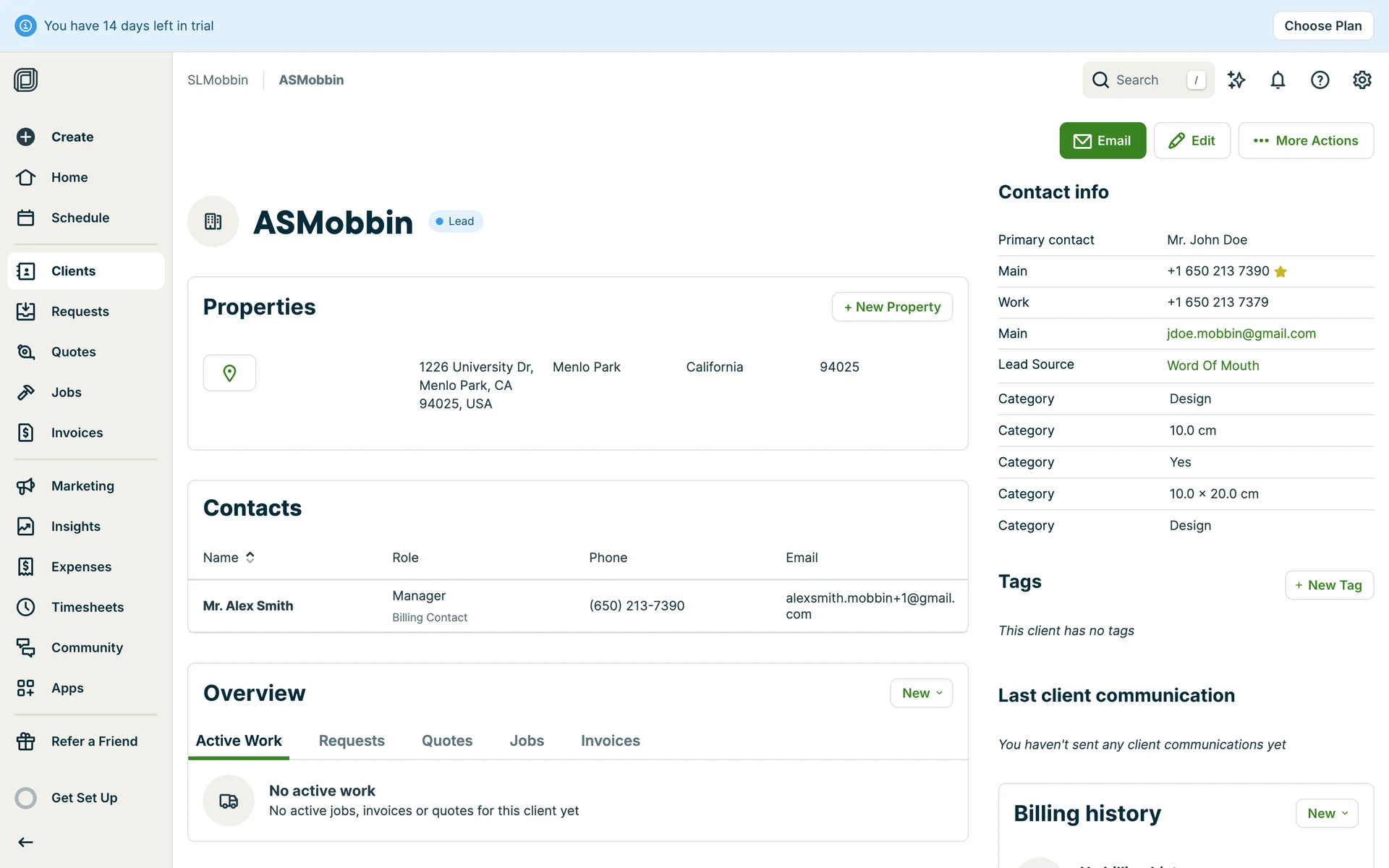1389x868 pixels.
Task: Click the green Email button
Action: pyautogui.click(x=1103, y=141)
